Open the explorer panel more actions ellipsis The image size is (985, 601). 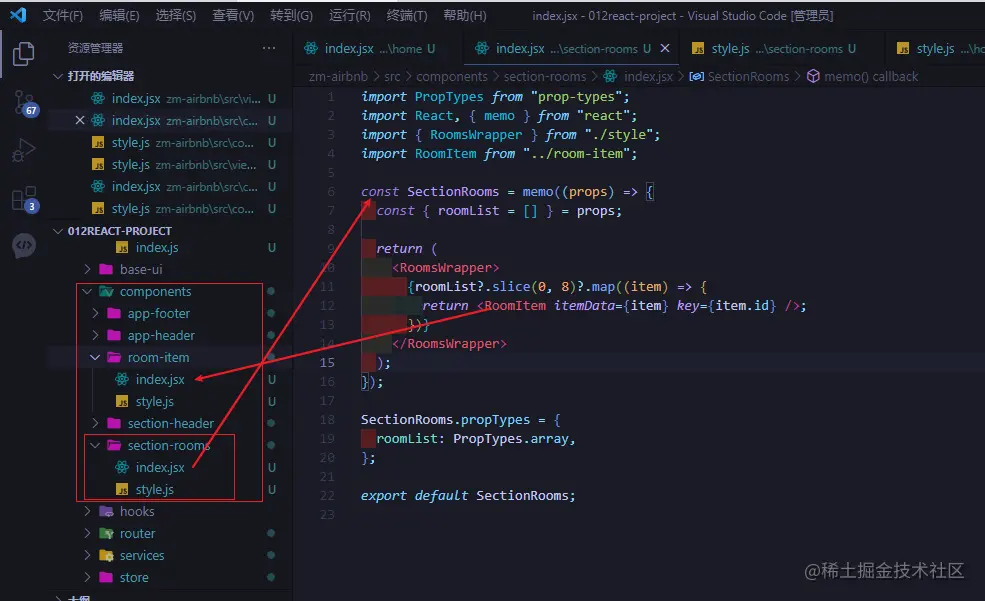tap(269, 48)
